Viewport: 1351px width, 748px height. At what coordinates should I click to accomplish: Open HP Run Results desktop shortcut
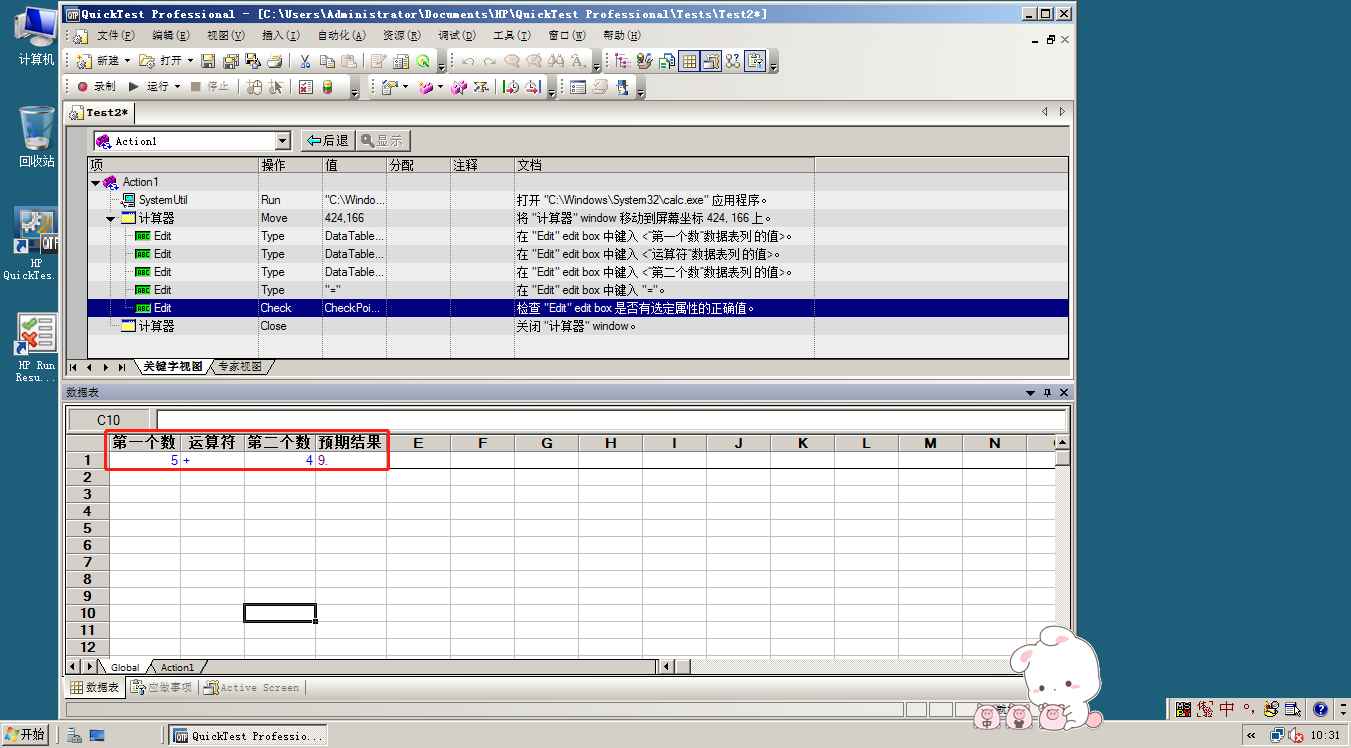click(x=36, y=347)
